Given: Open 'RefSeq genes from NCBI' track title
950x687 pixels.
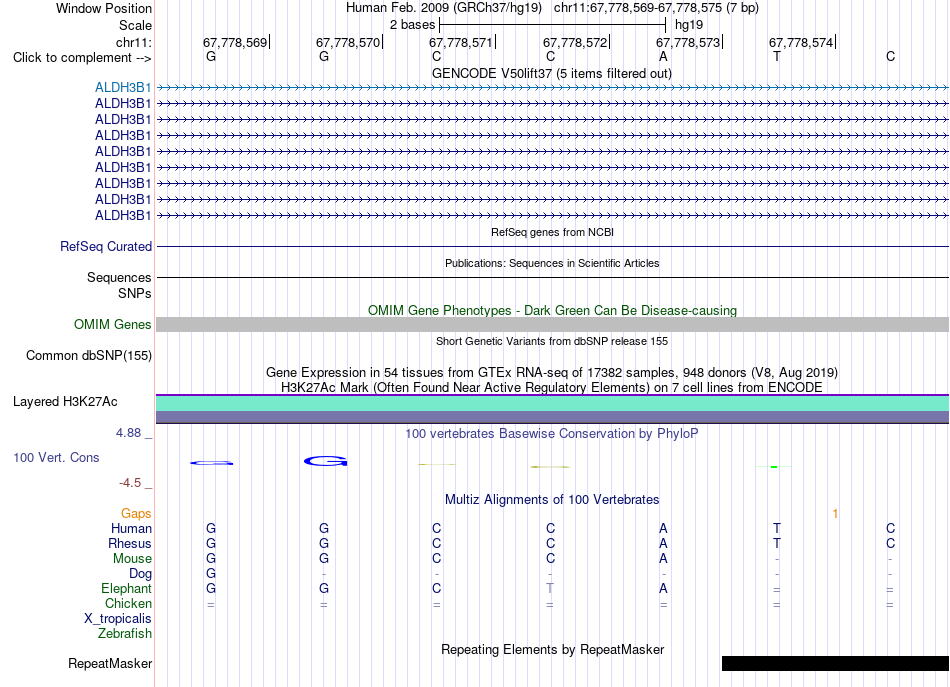Looking at the screenshot, I should (x=552, y=232).
